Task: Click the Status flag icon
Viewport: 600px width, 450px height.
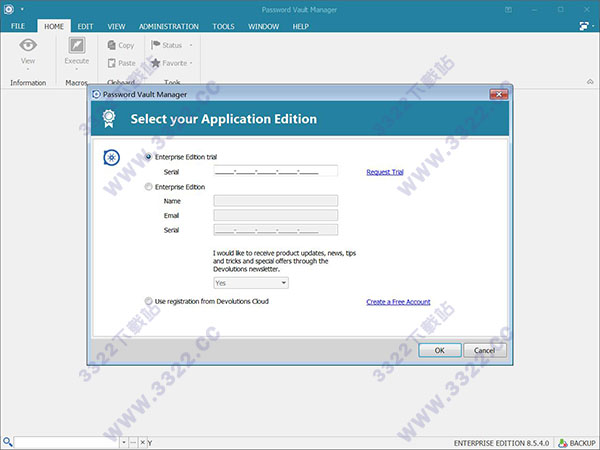Action: tap(155, 45)
